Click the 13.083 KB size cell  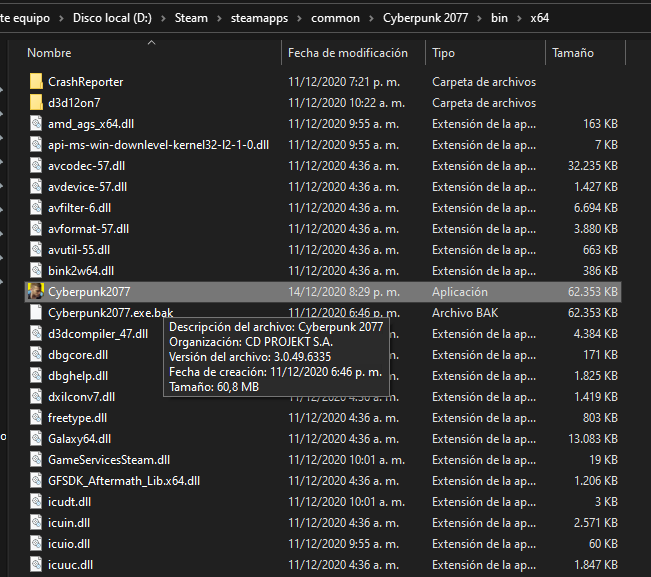click(592, 438)
